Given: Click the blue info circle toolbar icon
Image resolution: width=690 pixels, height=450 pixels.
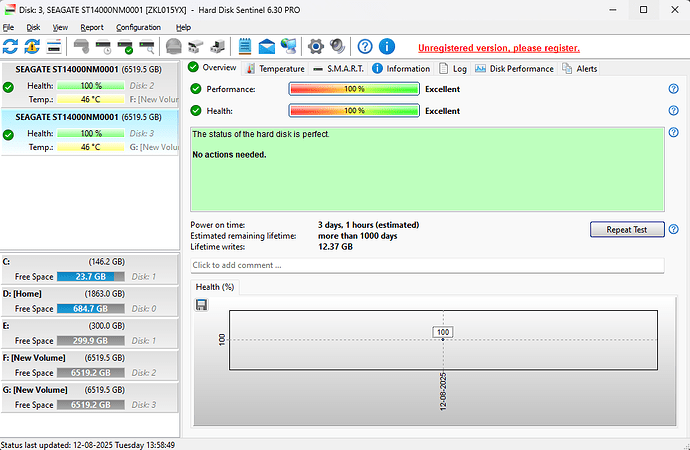Looking at the screenshot, I should click(387, 46).
